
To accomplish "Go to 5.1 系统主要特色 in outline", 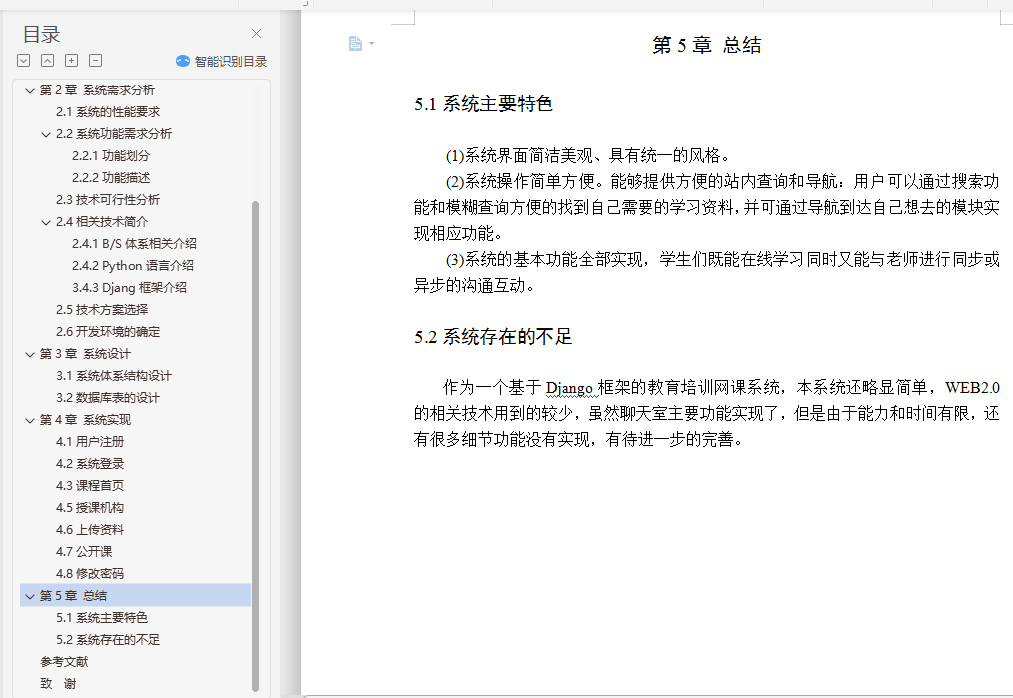I will click(102, 617).
